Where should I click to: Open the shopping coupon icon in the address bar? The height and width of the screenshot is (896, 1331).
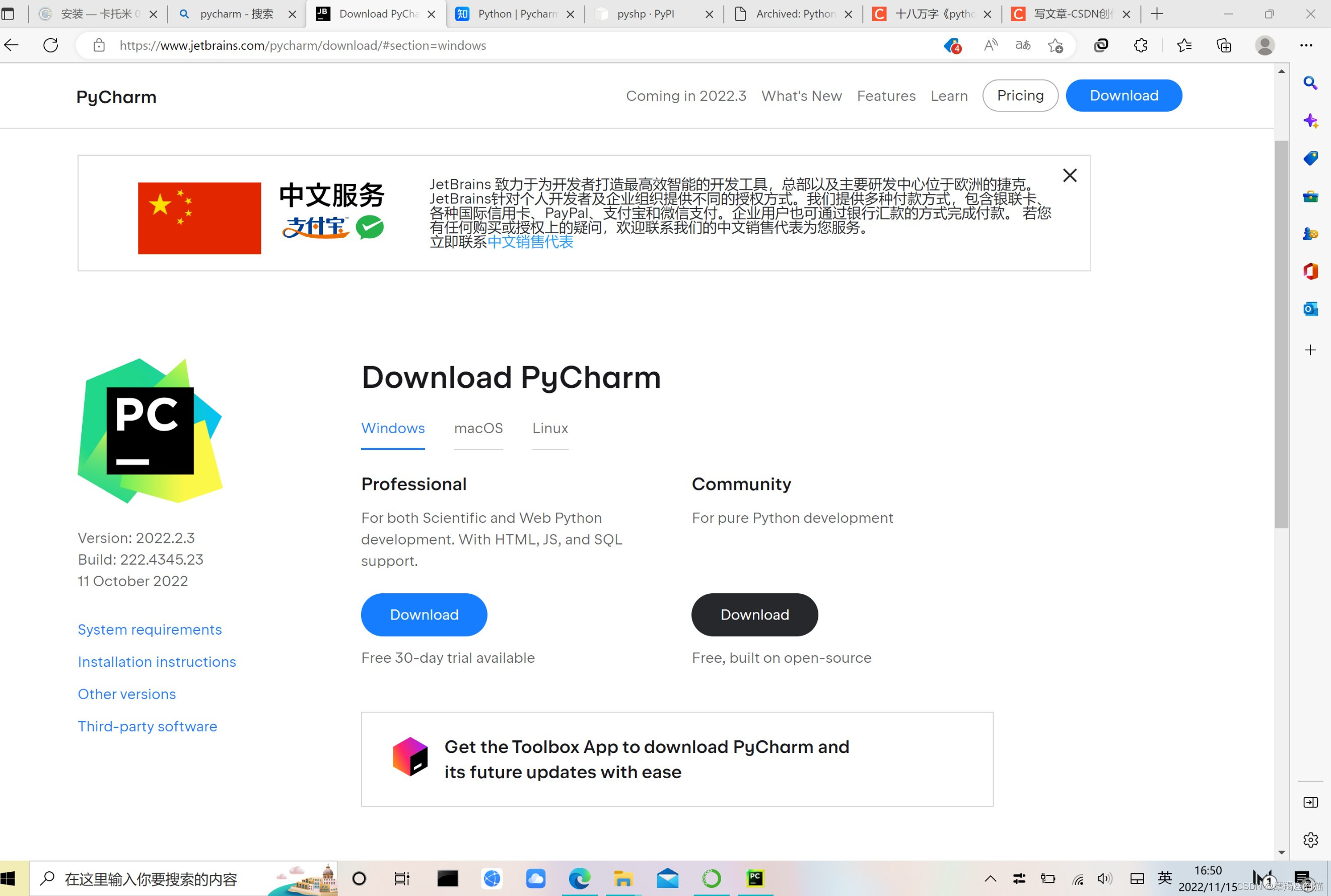pos(952,45)
